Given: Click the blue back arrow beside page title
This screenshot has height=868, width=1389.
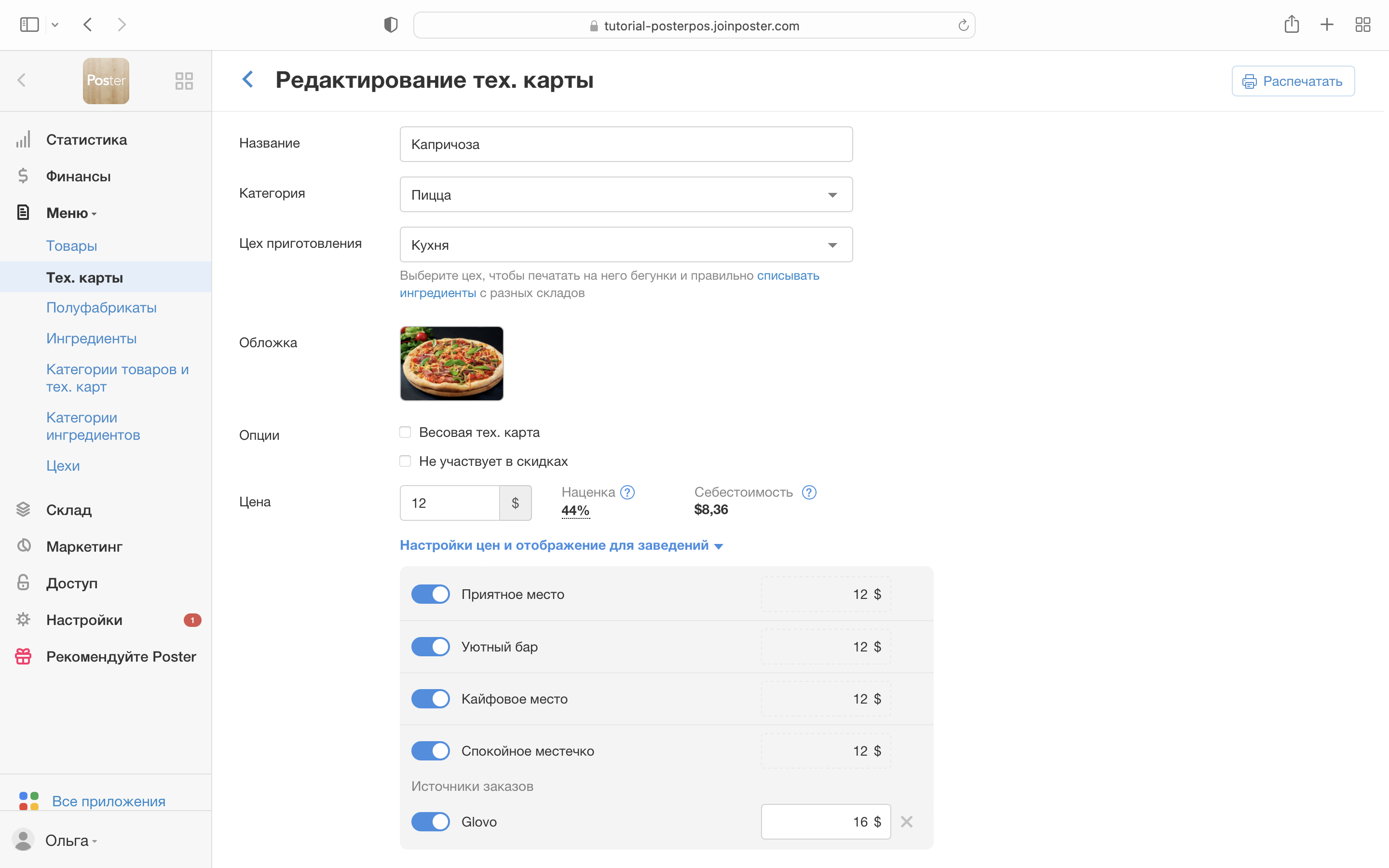Looking at the screenshot, I should 248,79.
